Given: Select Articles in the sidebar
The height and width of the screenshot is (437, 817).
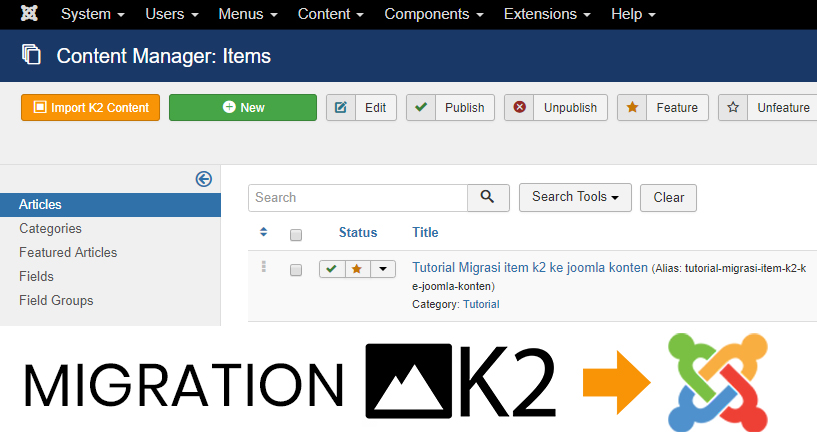Looking at the screenshot, I should coord(110,205).
